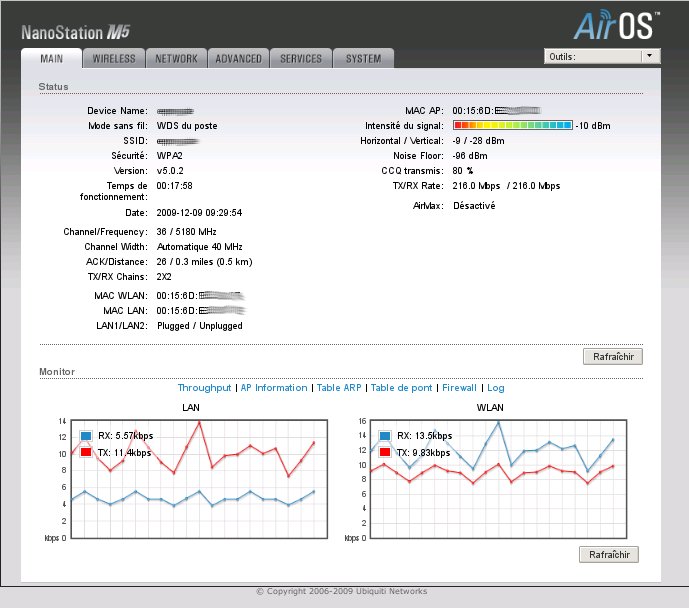This screenshot has height=608, width=689.
Task: Click the NanoStation M5 logo
Action: [x=76, y=33]
